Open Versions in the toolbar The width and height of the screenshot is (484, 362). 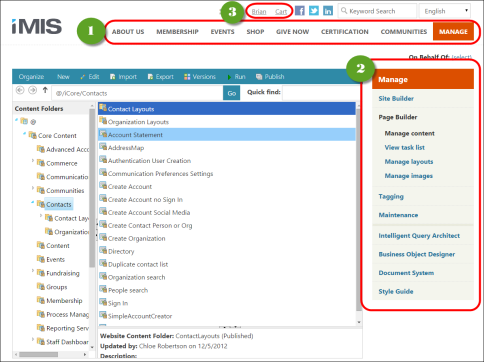200,77
